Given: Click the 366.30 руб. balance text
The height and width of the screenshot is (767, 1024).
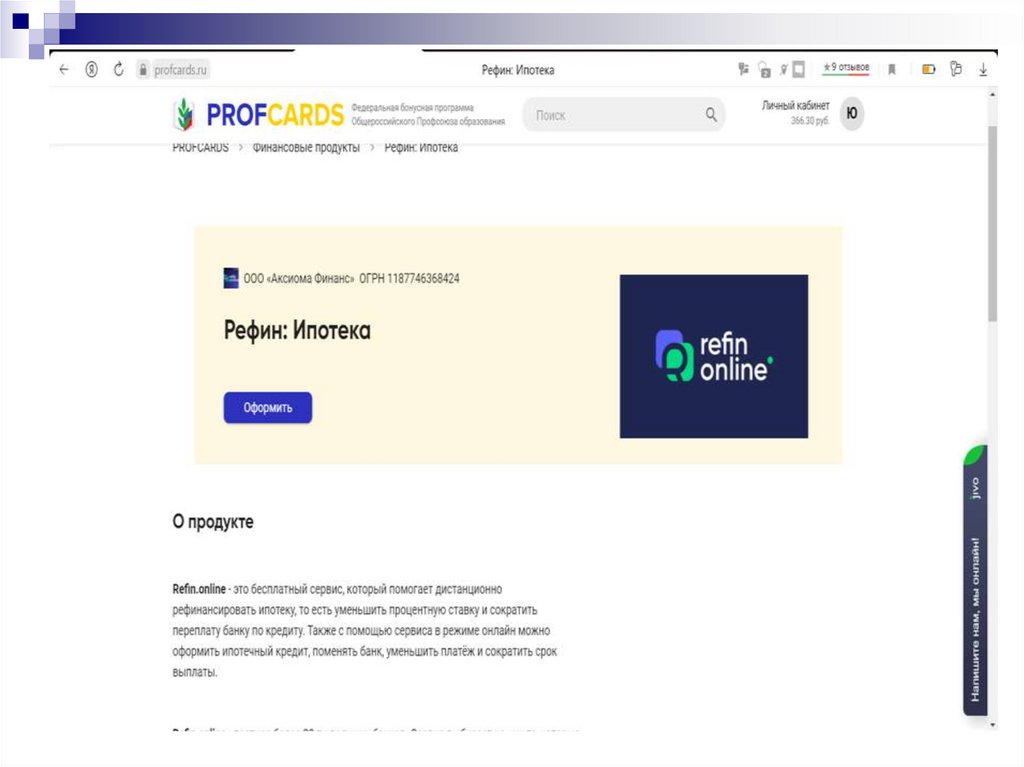Looking at the screenshot, I should coord(810,121).
